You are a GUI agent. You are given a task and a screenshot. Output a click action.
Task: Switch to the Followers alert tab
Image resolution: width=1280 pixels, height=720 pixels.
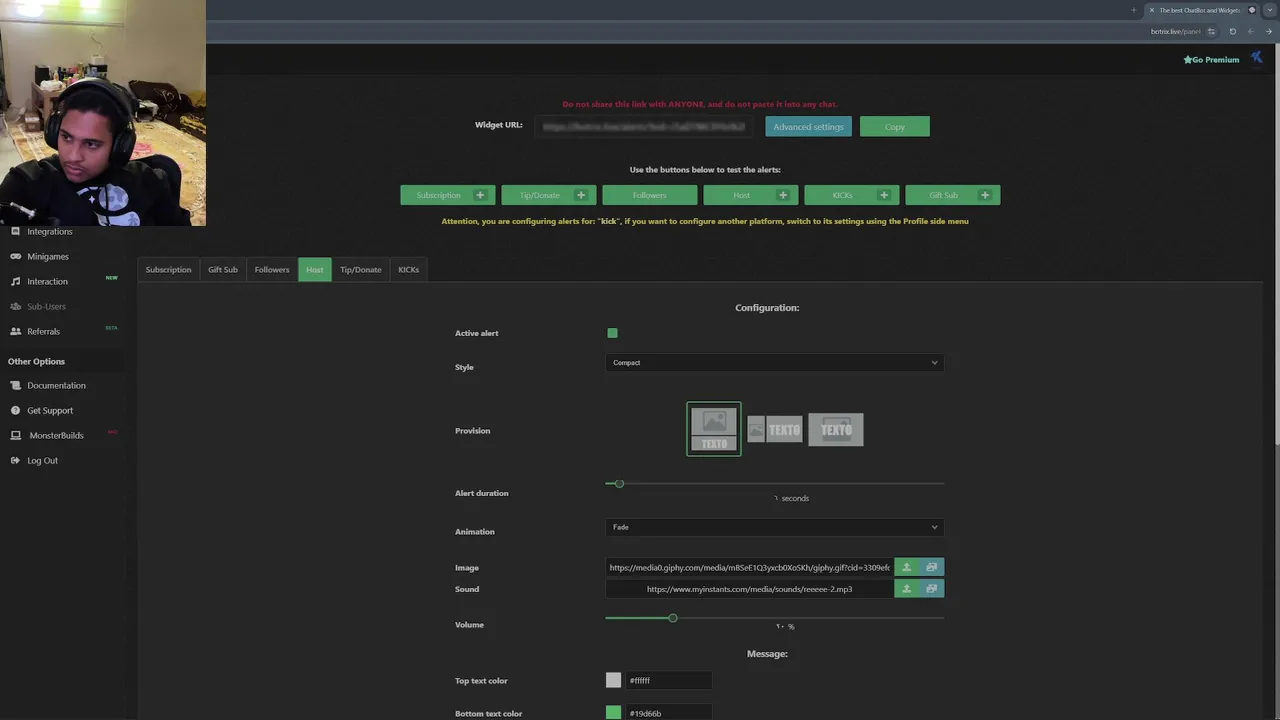[272, 269]
